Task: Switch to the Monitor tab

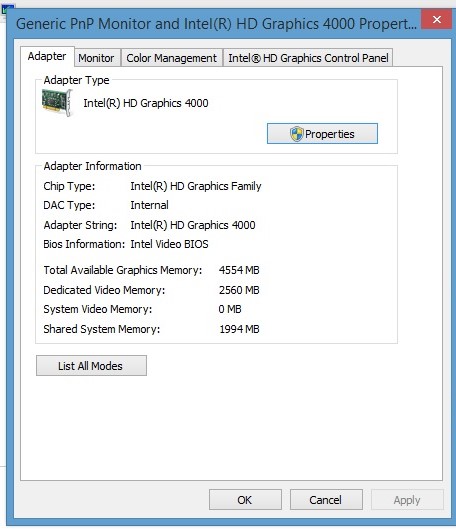Action: click(97, 58)
